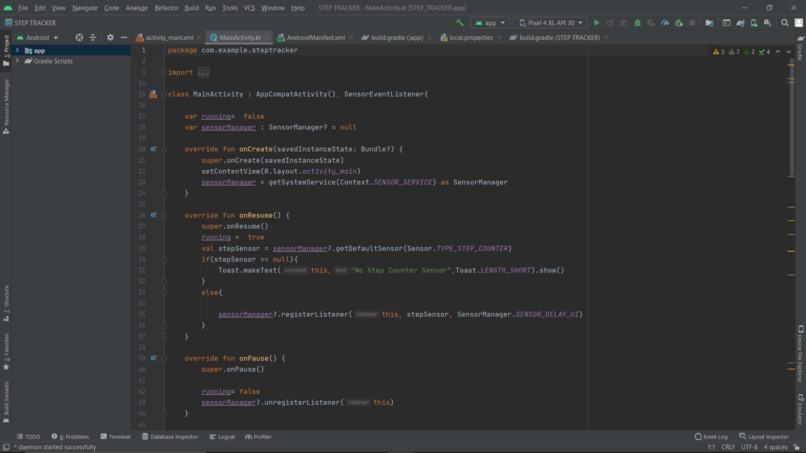Image resolution: width=806 pixels, height=453 pixels.
Task: Open the Profiler tool window
Action: [258, 437]
